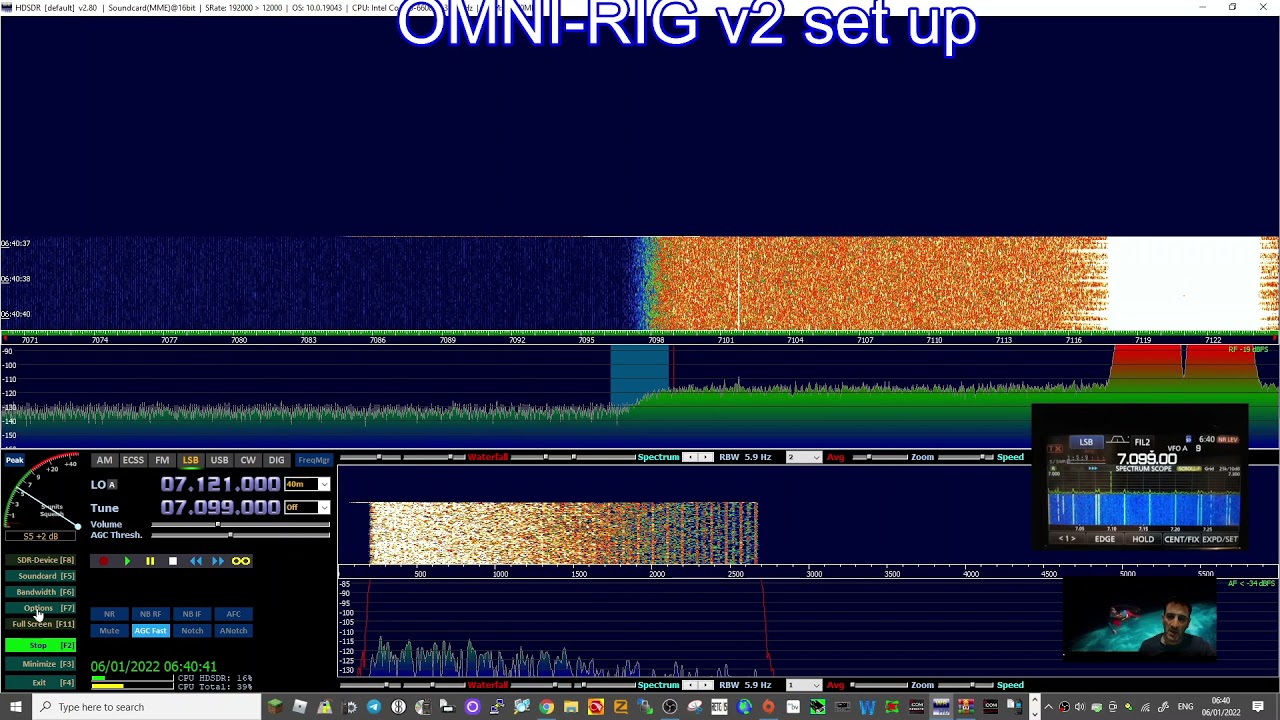Toggle the LO A selector button

coord(112,484)
